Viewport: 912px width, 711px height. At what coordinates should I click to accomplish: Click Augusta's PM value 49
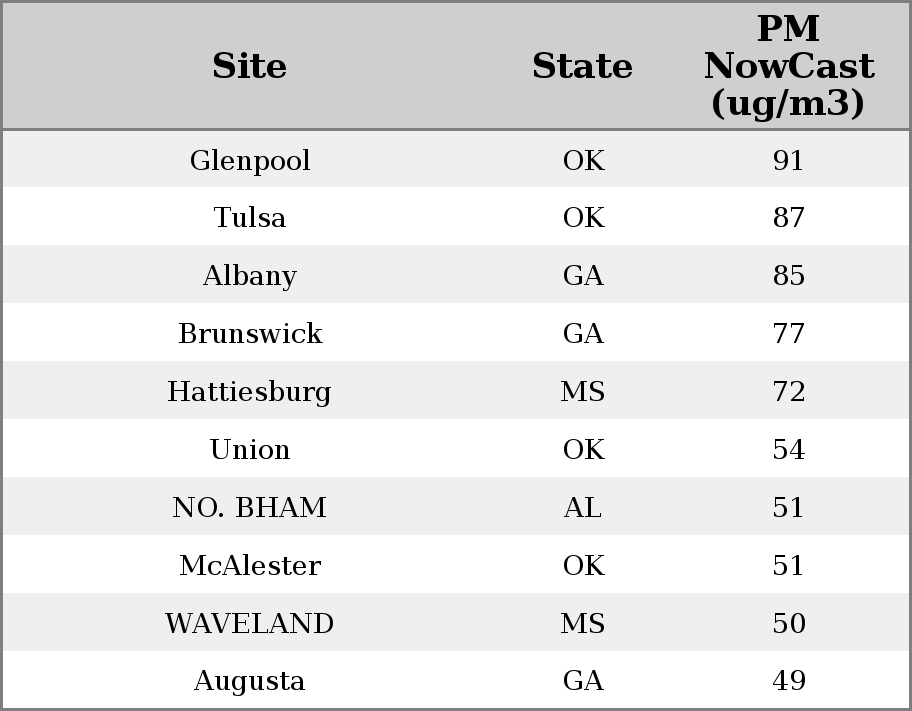click(789, 681)
